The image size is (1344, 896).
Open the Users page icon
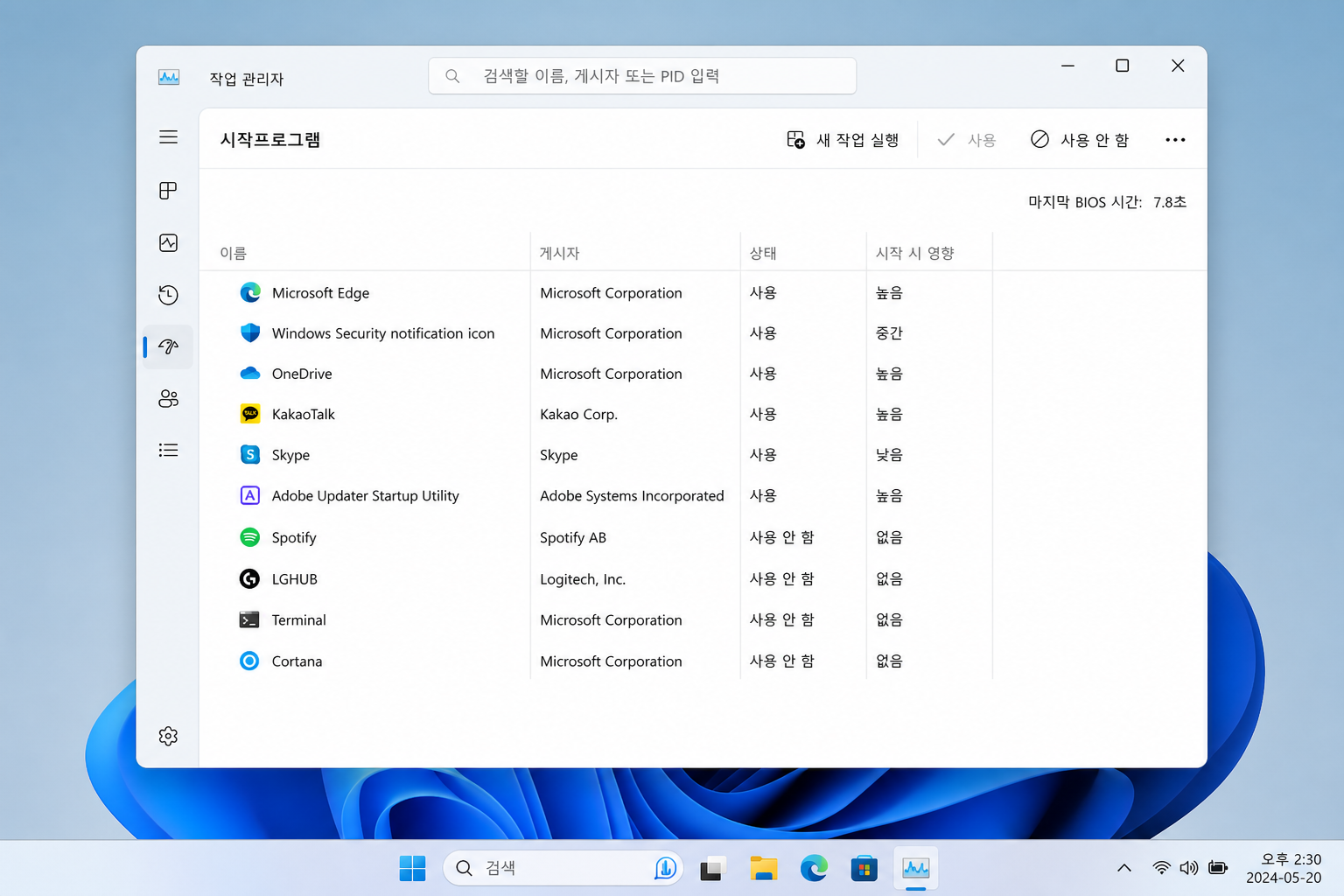168,399
